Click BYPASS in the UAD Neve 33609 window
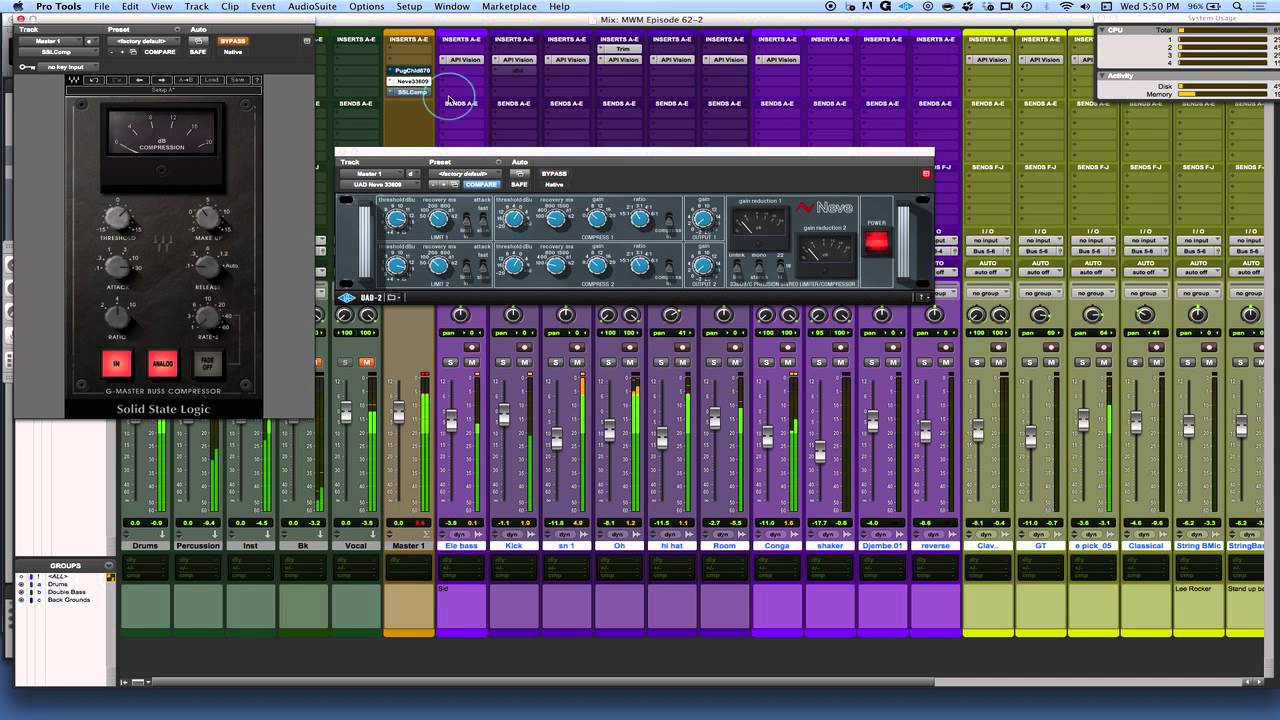 [554, 174]
